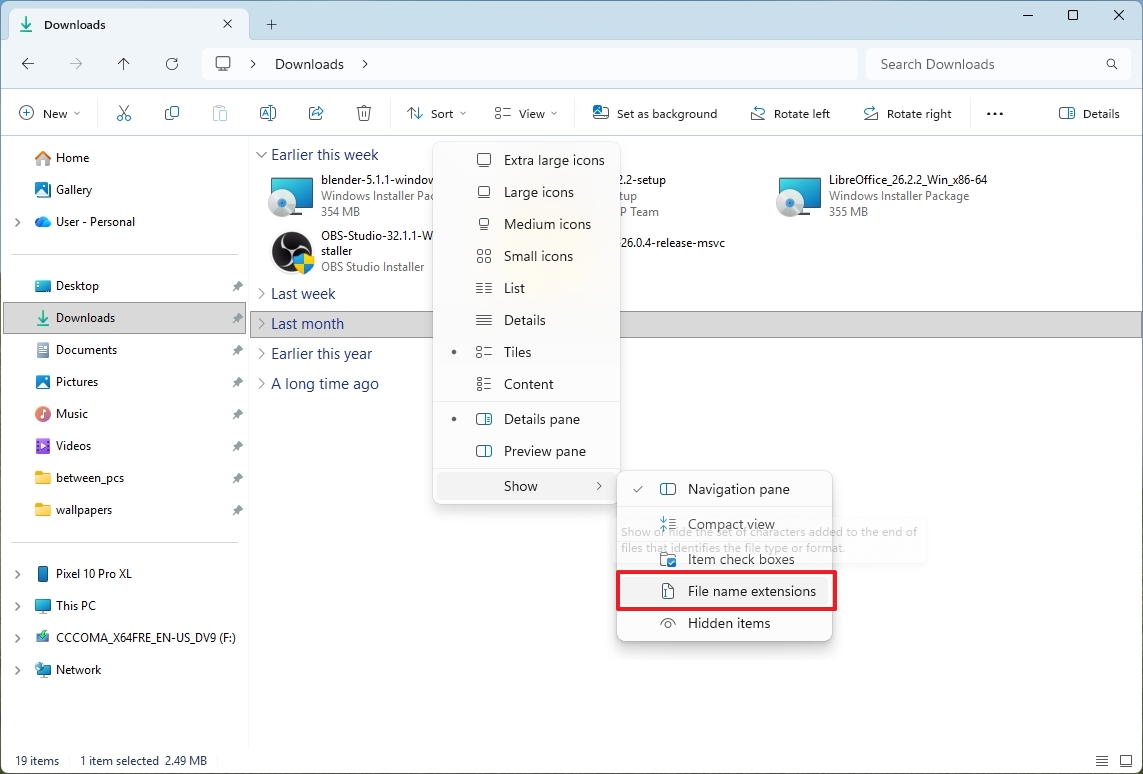Delete selection using the trash icon
Screen dimensions: 1143x774
point(363,113)
